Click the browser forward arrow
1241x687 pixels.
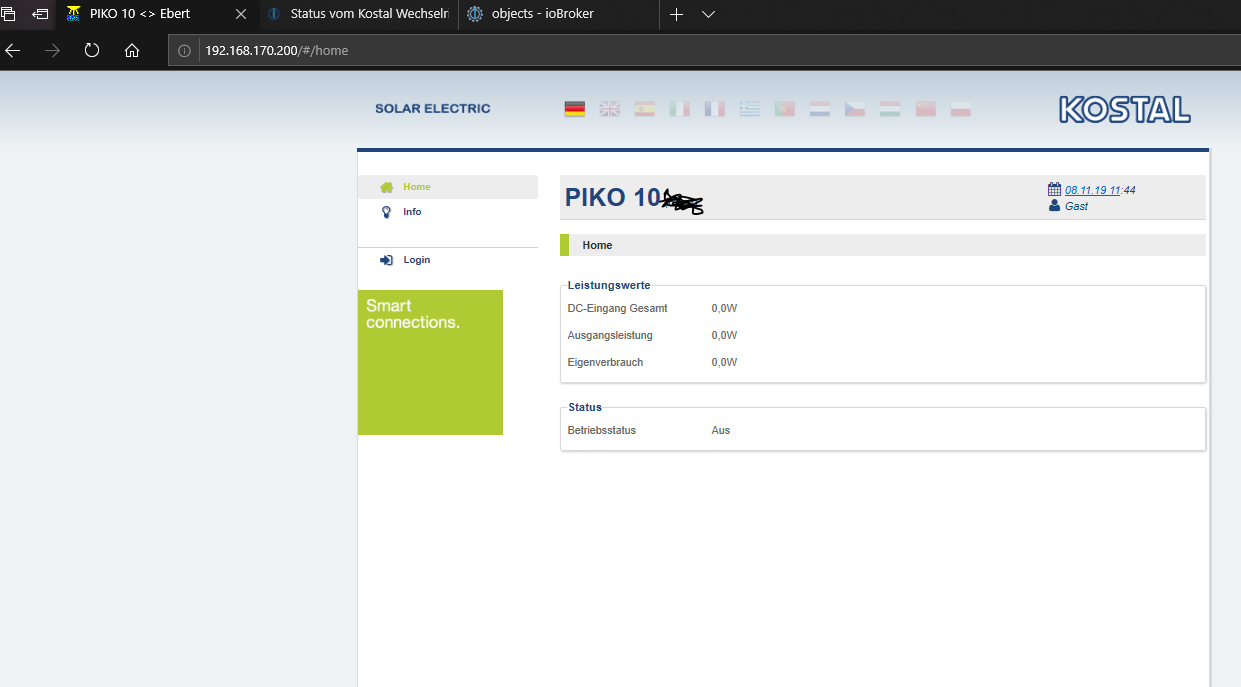(53, 50)
